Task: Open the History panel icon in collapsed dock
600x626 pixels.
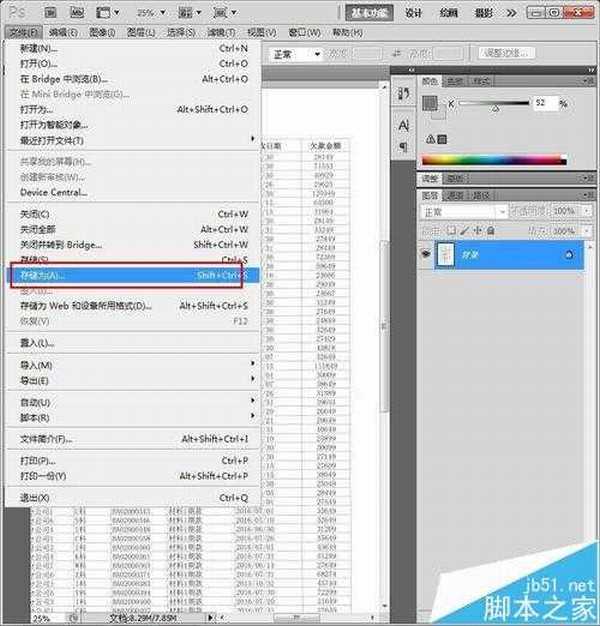Action: [404, 94]
